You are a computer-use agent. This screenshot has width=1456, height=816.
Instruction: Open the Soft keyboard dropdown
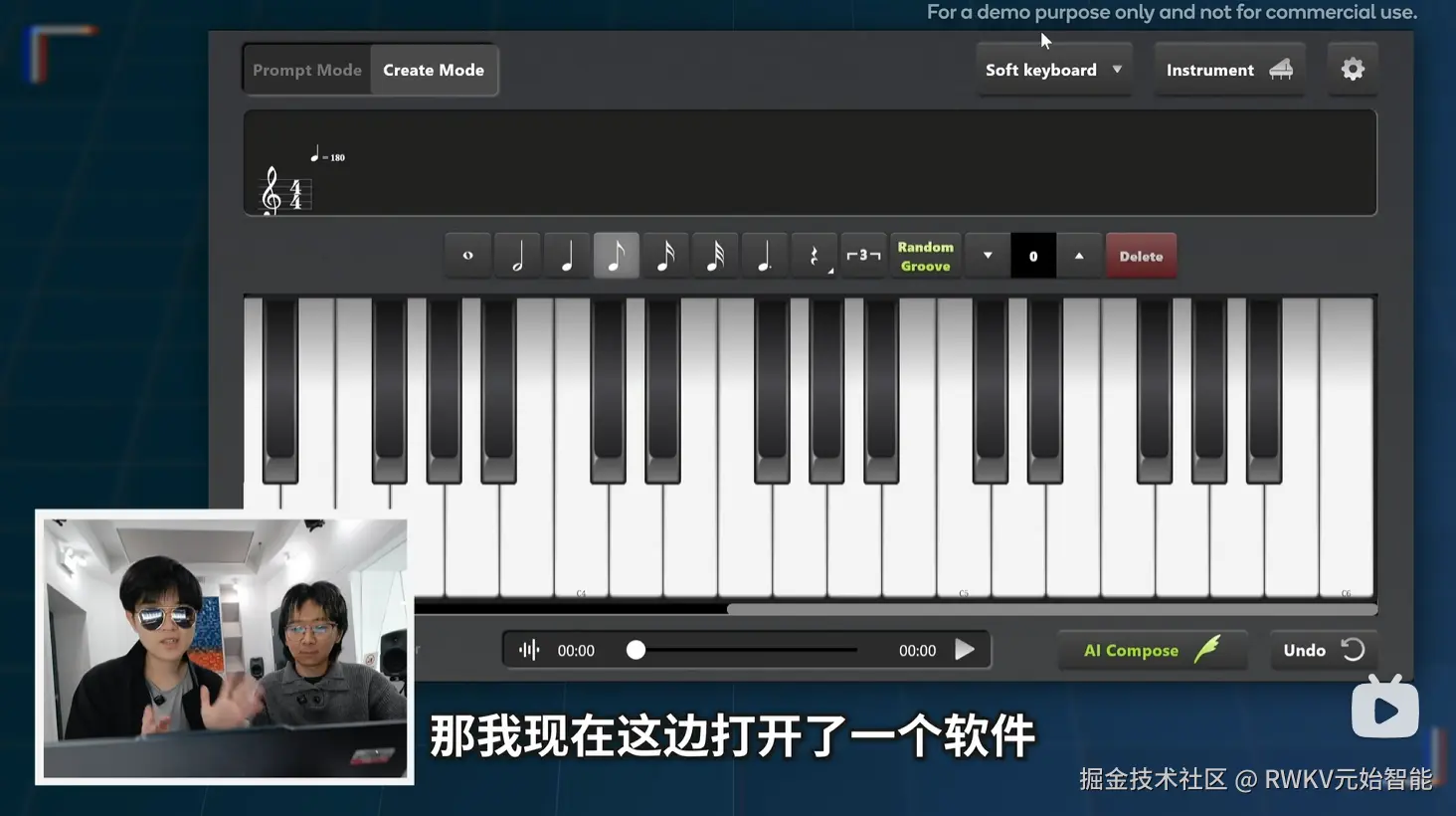1053,69
